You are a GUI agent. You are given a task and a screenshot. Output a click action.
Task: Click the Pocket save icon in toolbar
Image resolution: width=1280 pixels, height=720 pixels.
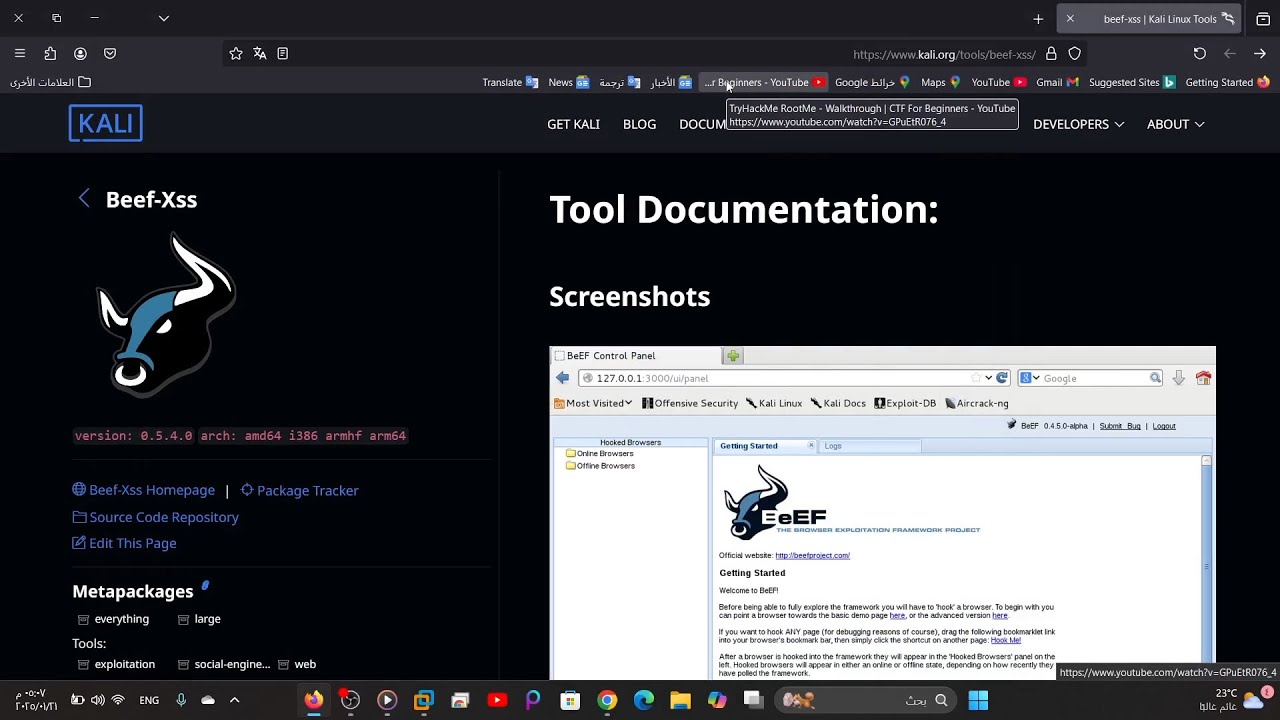[110, 53]
